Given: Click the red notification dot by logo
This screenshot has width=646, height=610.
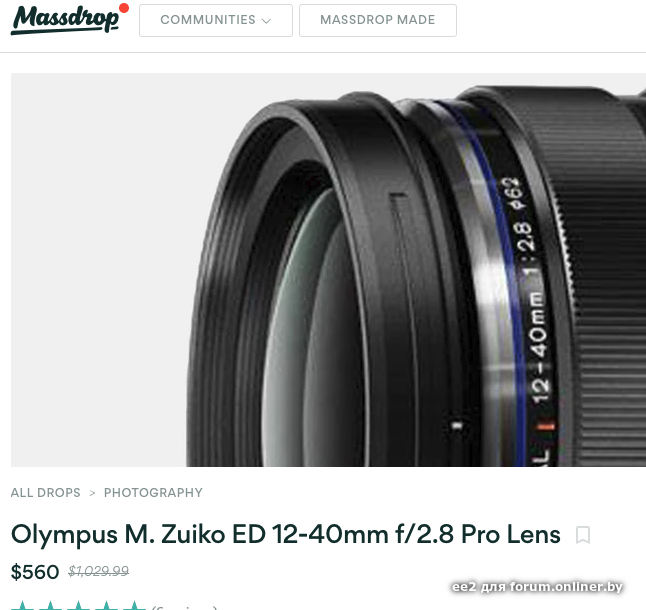Looking at the screenshot, I should (x=124, y=8).
